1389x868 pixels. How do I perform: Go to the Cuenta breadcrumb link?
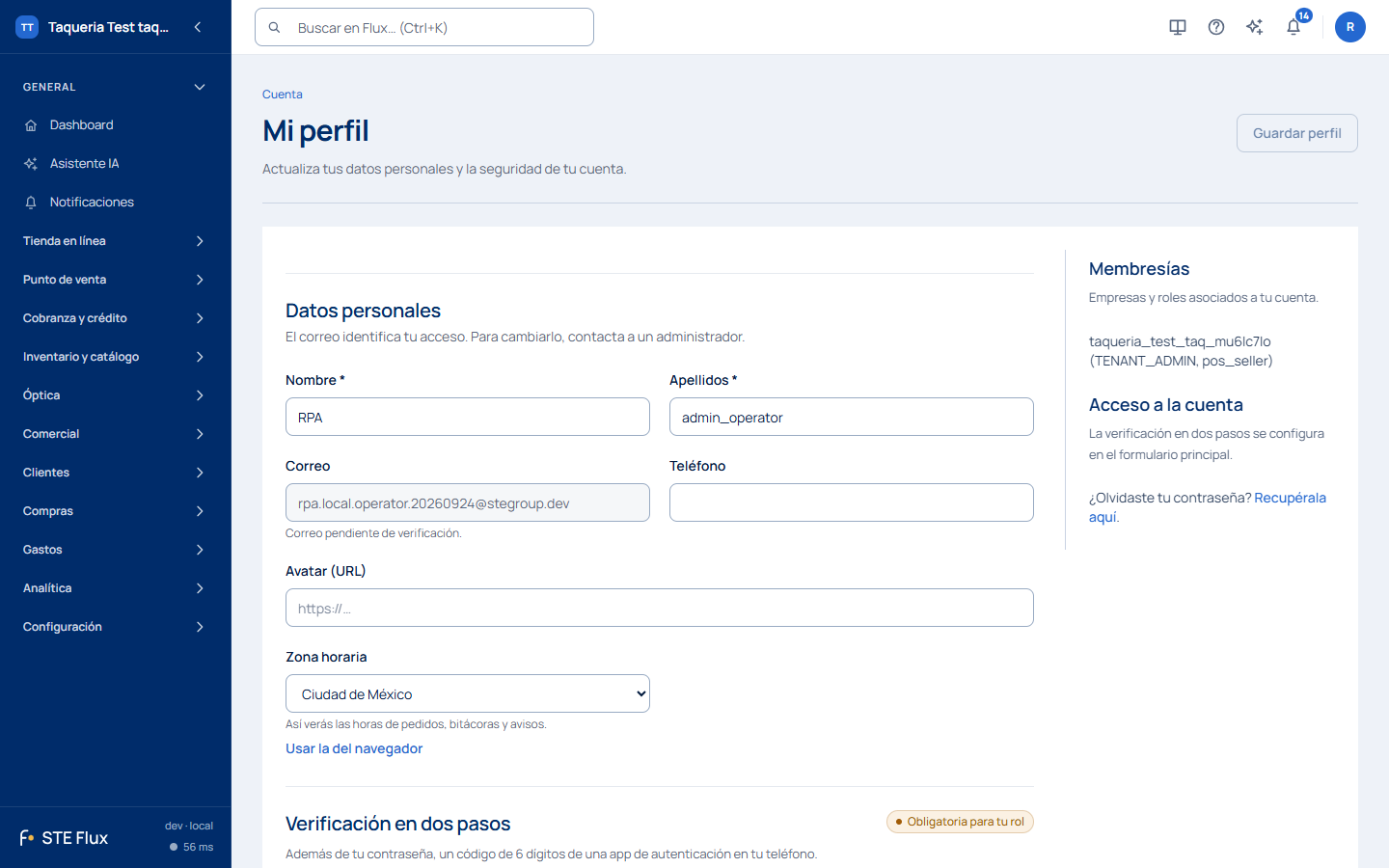click(283, 95)
